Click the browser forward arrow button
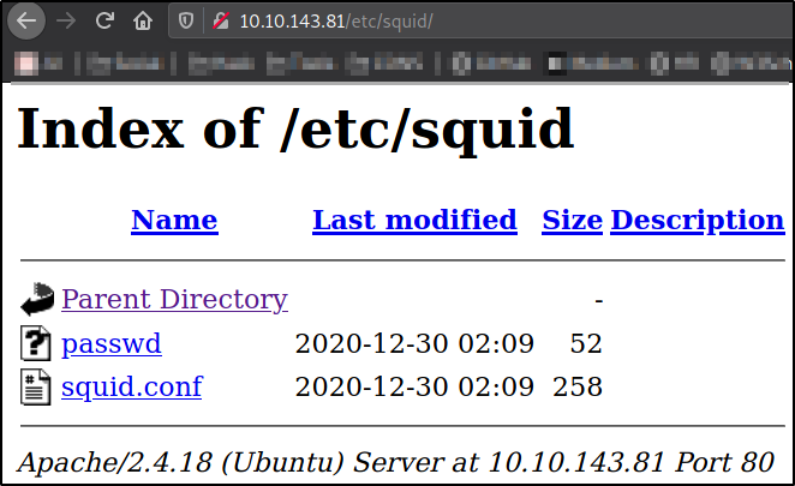 pyautogui.click(x=66, y=21)
